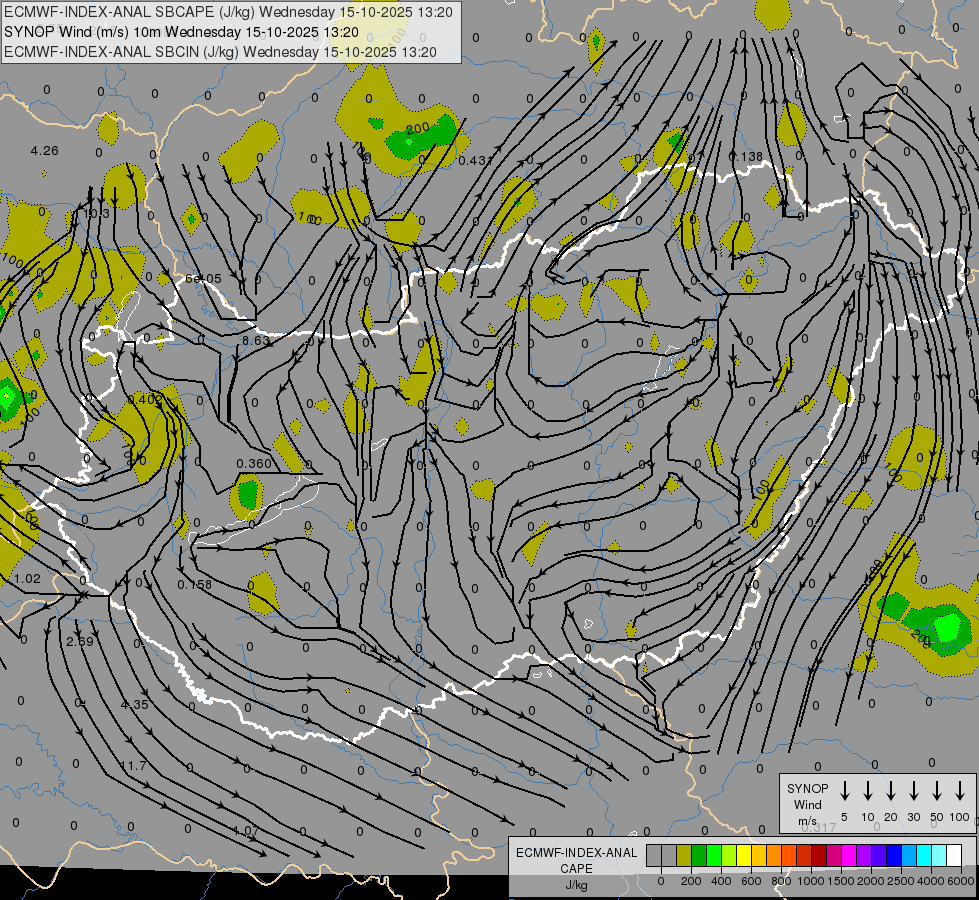
Task: Click the 800 tick on CAPE scale
Action: click(x=781, y=881)
